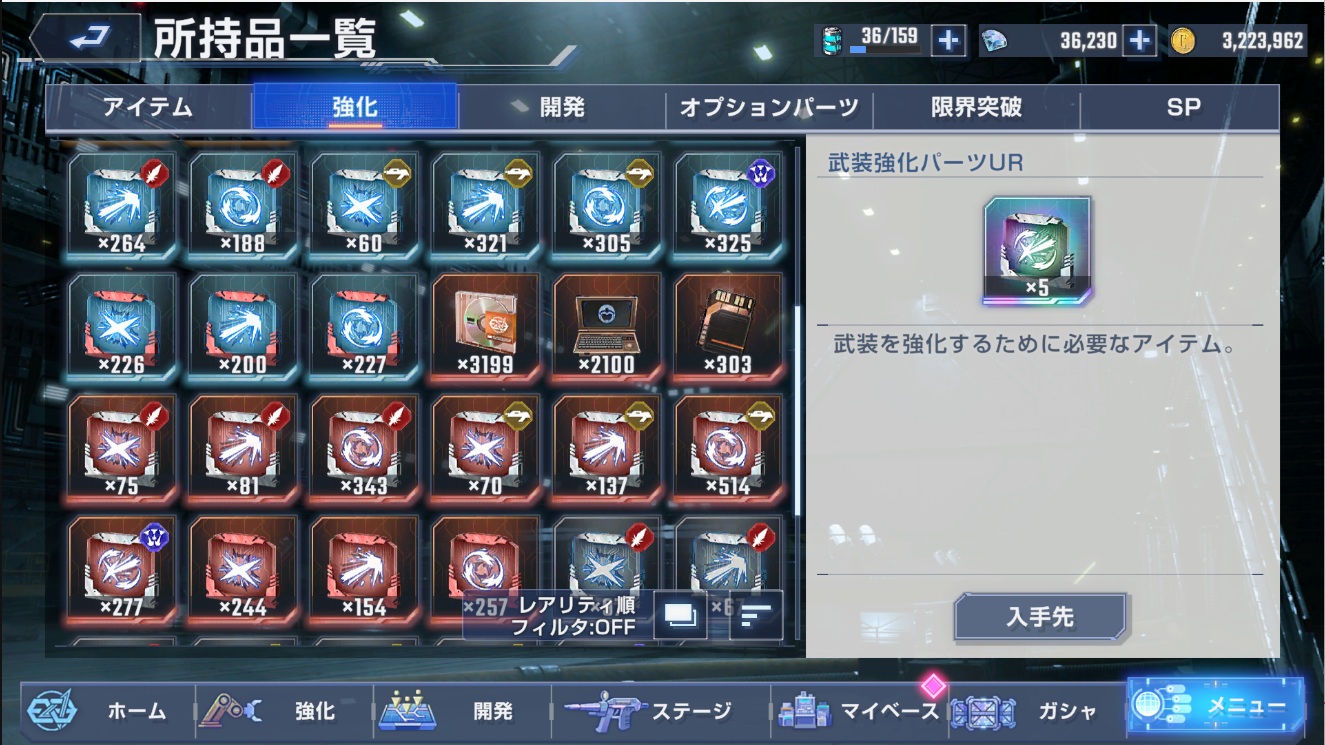Click the 入手先 button
Image resolution: width=1325 pixels, height=745 pixels.
click(x=1040, y=617)
